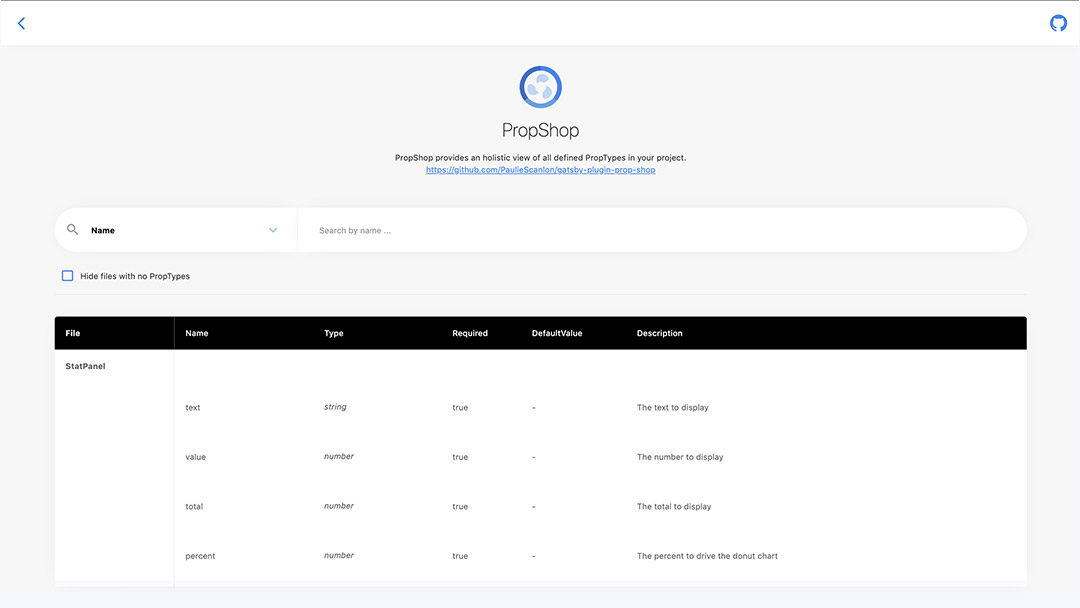Select the StatPanel file row
Image resolution: width=1080 pixels, height=608 pixels.
85,366
